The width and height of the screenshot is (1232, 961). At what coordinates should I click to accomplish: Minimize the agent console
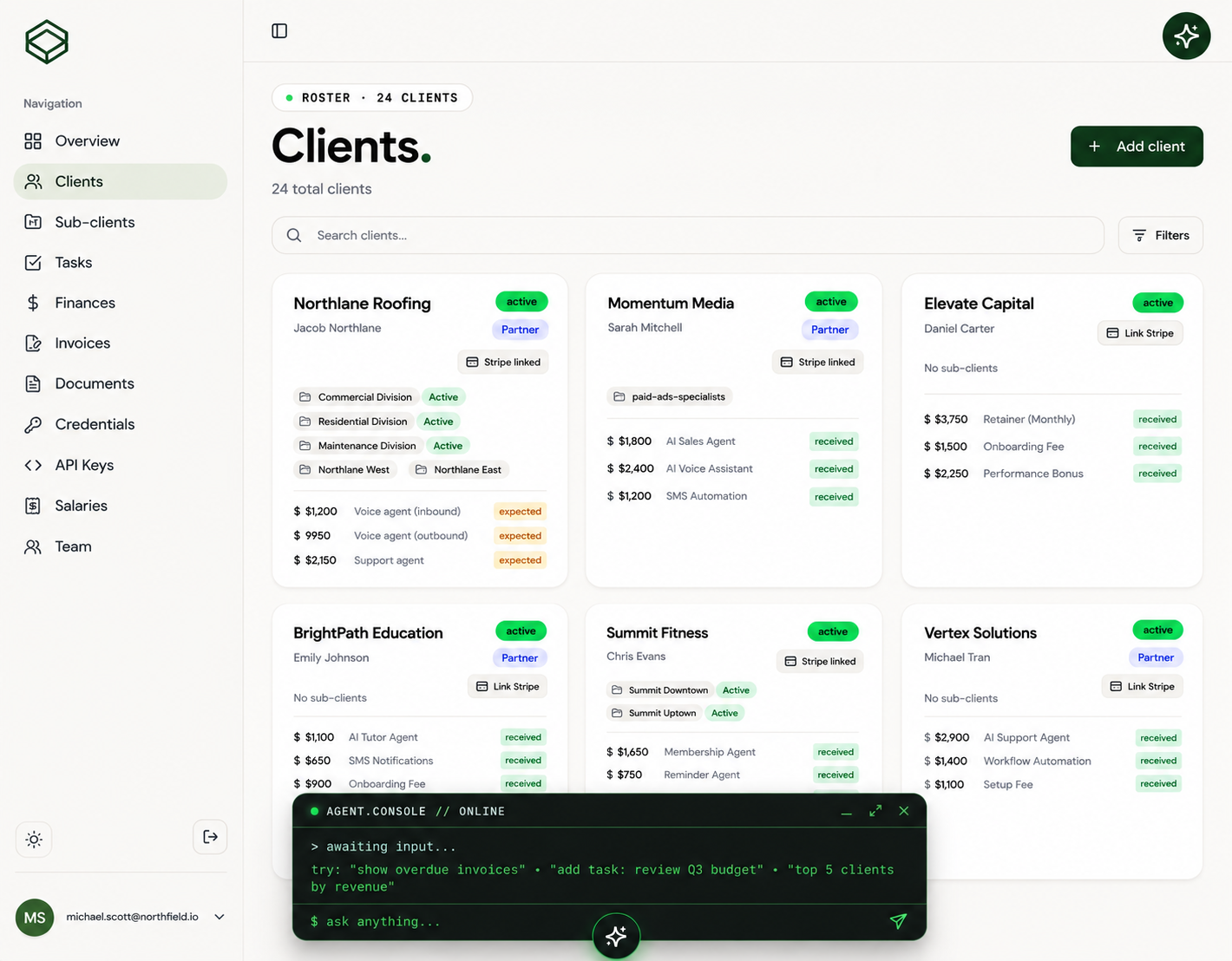(847, 812)
